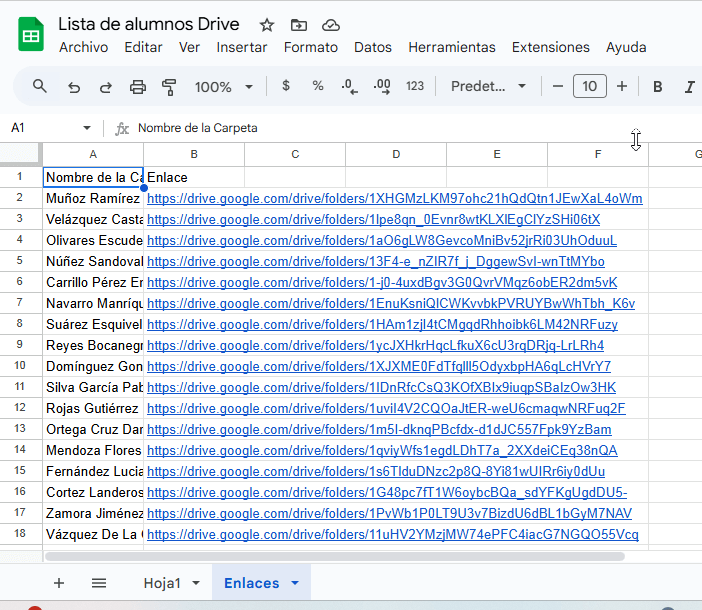The image size is (702, 610).
Task: Click the font size input field
Action: [589, 87]
